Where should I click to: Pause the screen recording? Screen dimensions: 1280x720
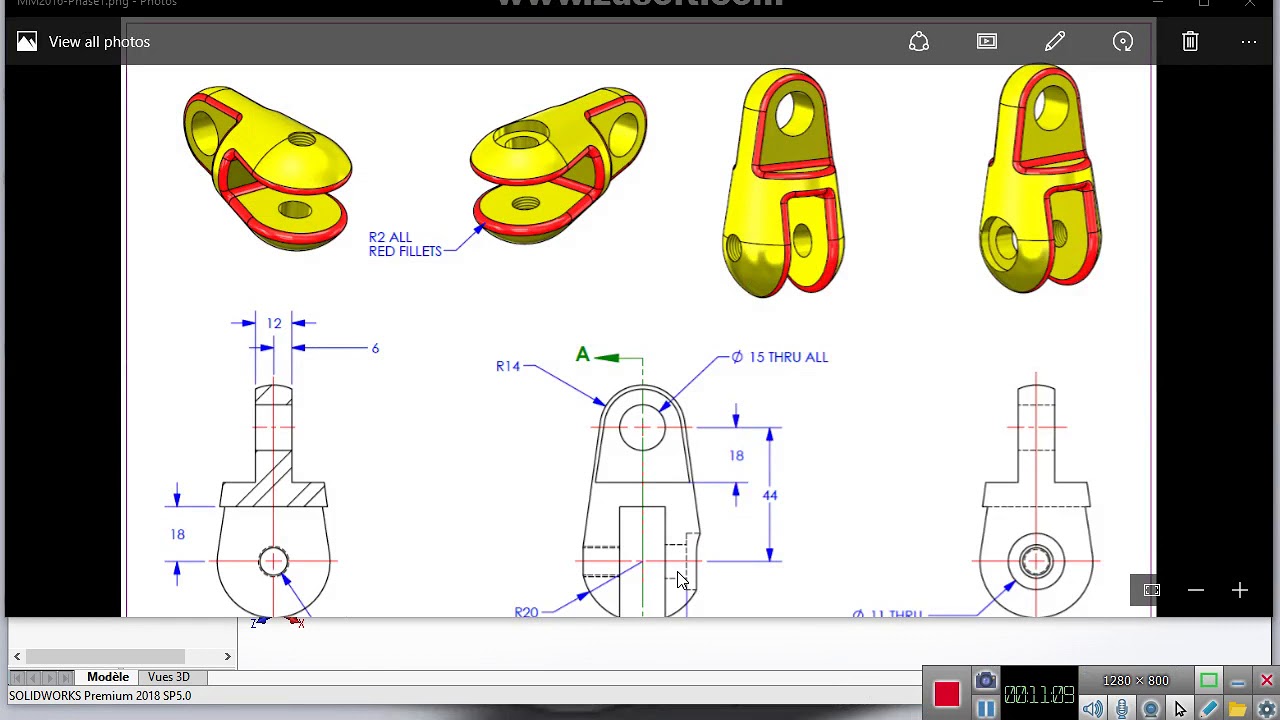pyautogui.click(x=985, y=709)
